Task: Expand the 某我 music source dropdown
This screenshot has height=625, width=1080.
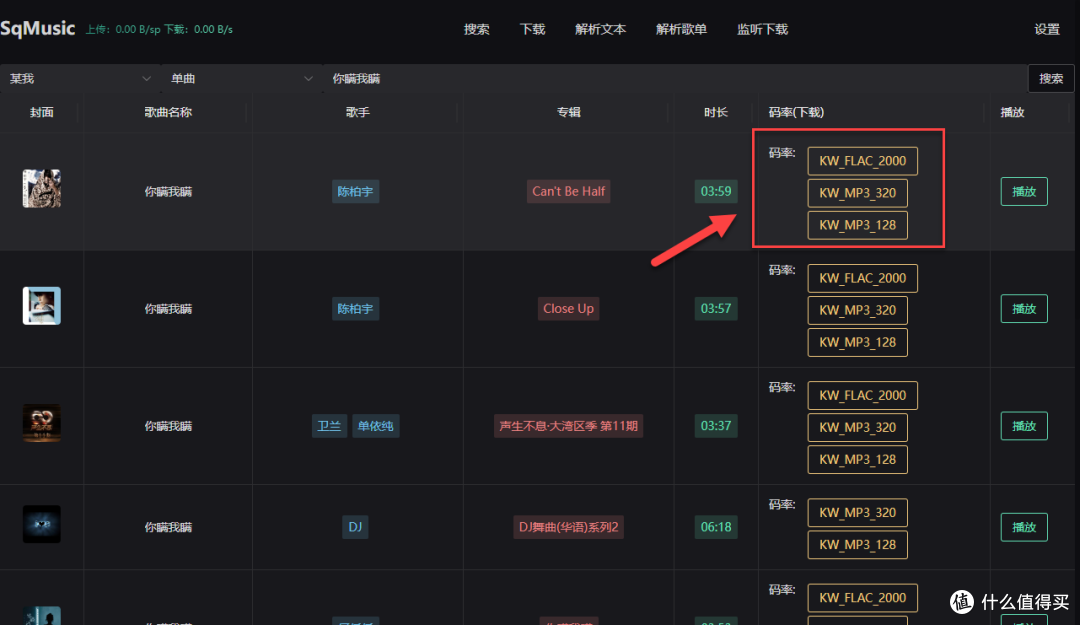Action: [80, 78]
